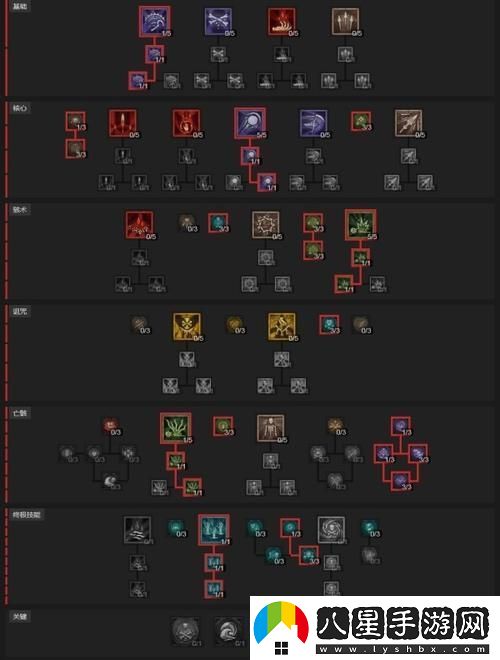500x660 pixels.
Task: Click the 核心 section label
Action: point(20,108)
